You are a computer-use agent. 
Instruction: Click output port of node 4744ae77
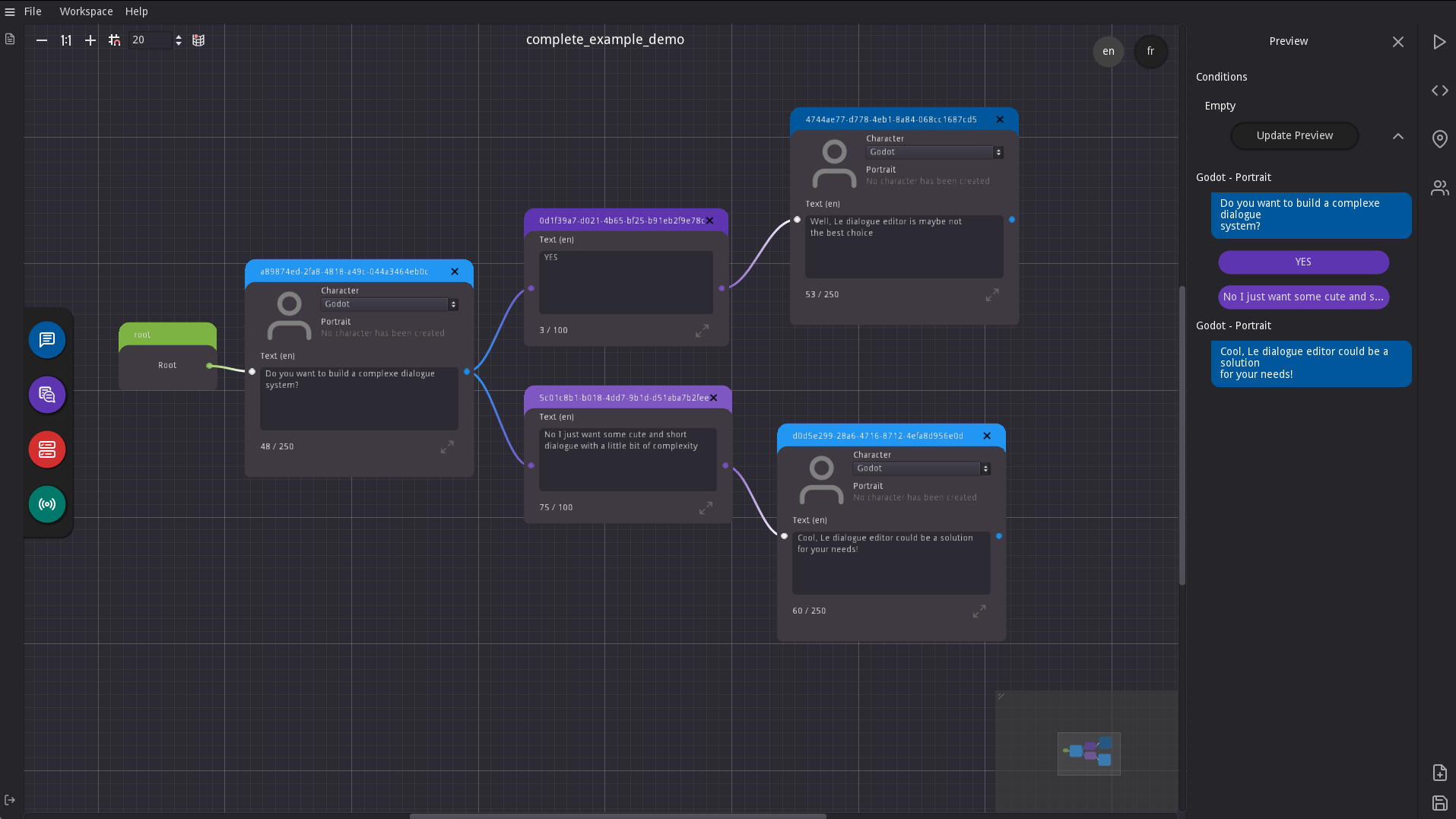[x=1012, y=220]
